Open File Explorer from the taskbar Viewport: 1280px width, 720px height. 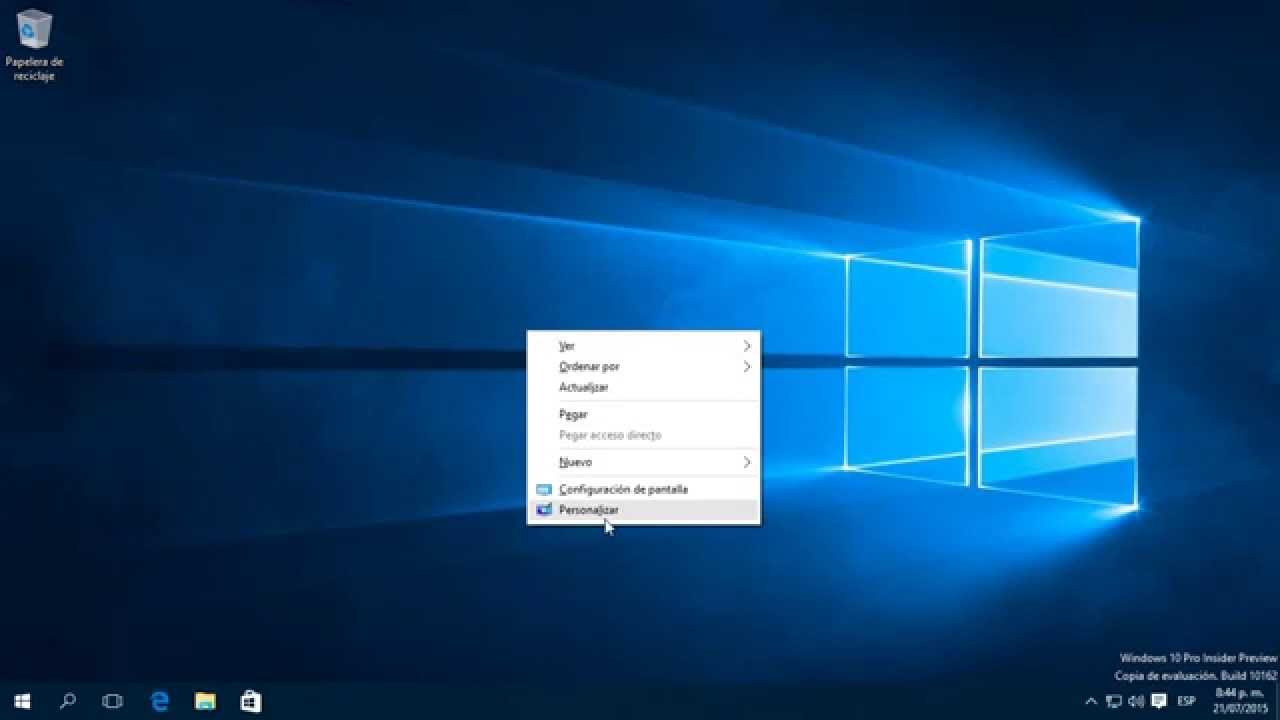click(x=204, y=701)
